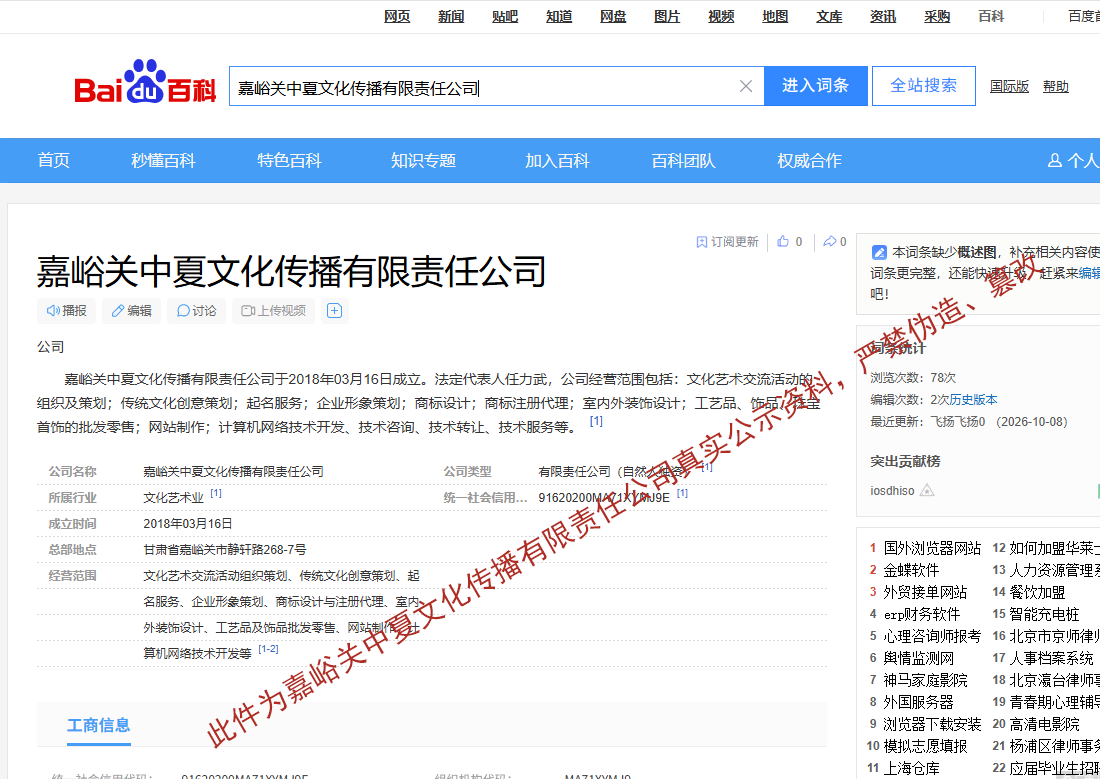Select 知识专题 in the blue navigation bar
Viewport: 1100px width, 779px height.
423,160
